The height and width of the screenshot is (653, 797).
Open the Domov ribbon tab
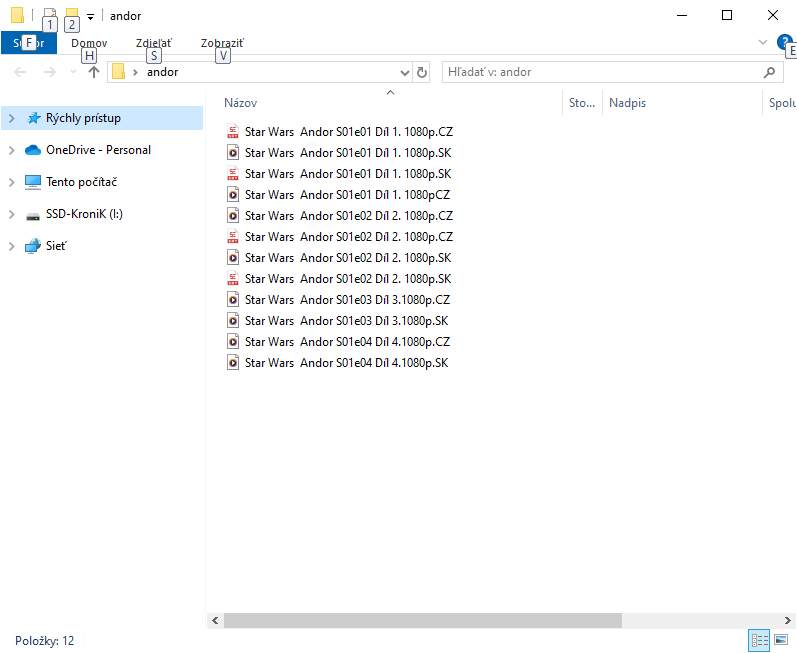coord(89,43)
